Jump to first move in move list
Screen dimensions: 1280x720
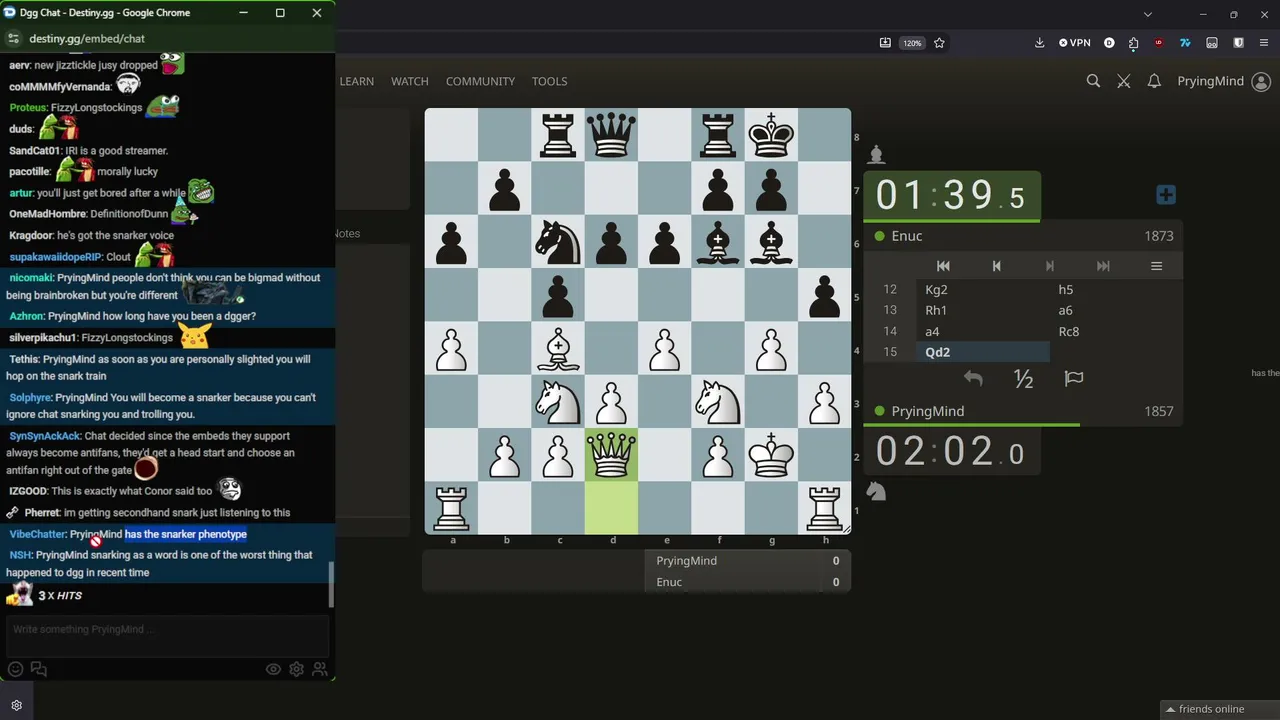(943, 266)
